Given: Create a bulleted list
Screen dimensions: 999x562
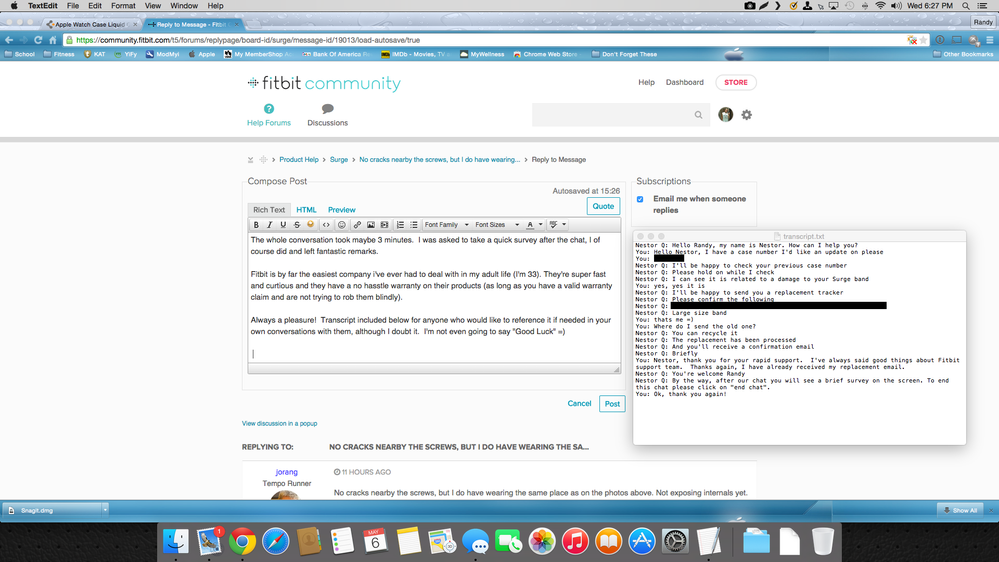Looking at the screenshot, I should (x=413, y=225).
